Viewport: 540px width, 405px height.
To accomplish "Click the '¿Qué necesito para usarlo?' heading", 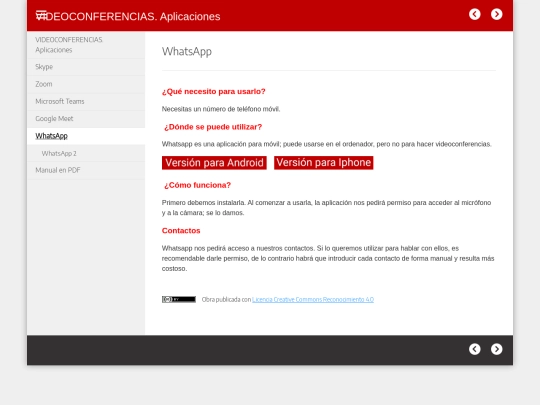I will point(214,91).
